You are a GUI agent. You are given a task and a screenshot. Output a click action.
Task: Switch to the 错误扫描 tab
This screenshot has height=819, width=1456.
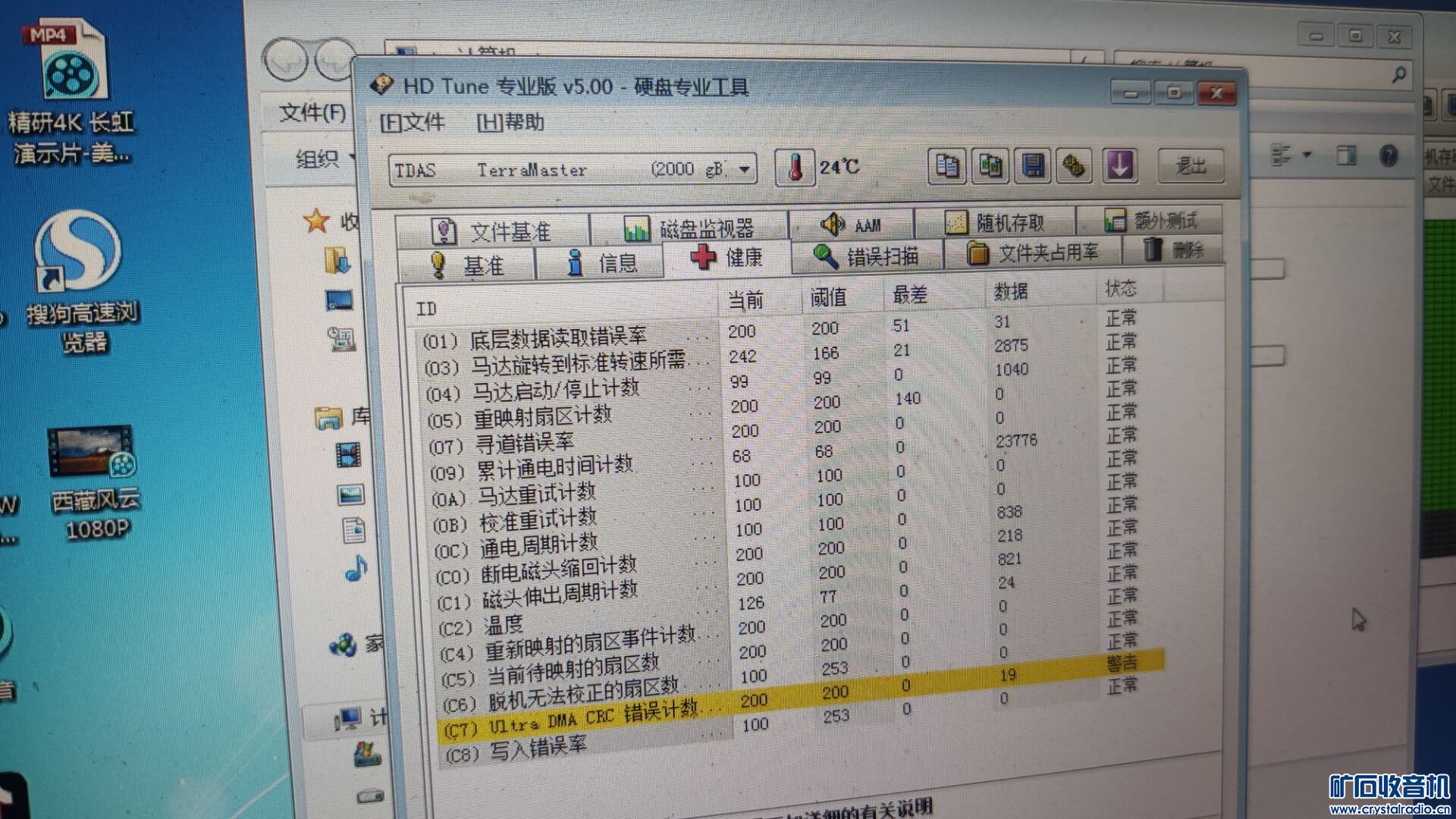[867, 256]
